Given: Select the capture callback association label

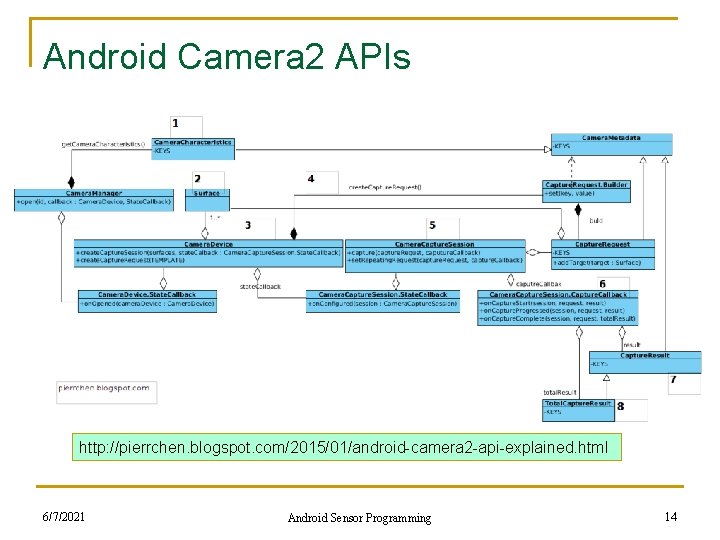Looking at the screenshot, I should point(539,284).
